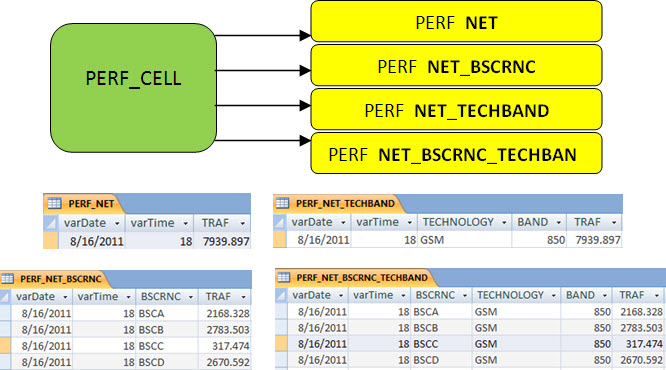Click select-all corner of PERF_NET_TECHBAND table
666x370 pixels.
click(x=280, y=222)
